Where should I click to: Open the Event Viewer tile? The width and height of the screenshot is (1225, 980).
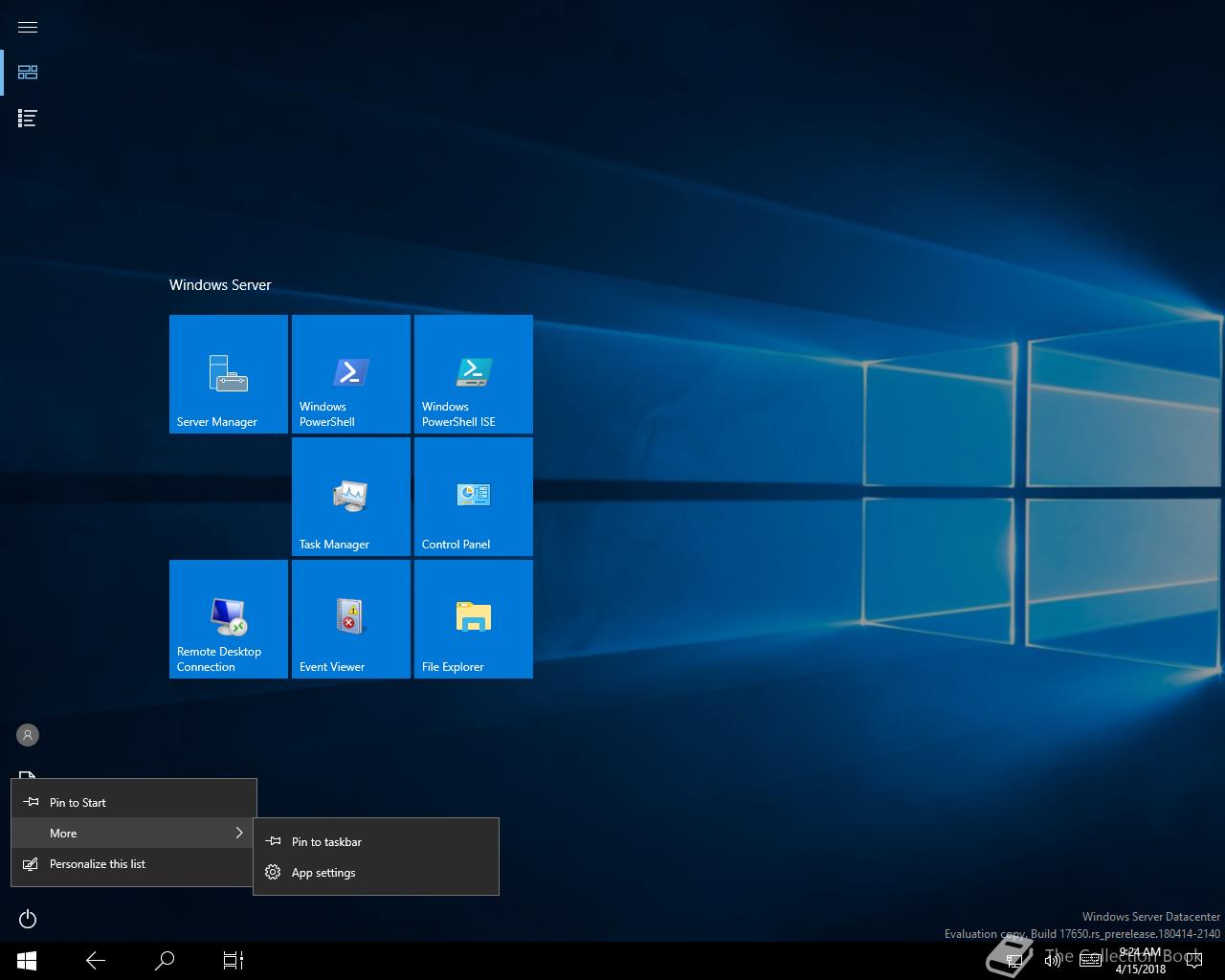click(x=351, y=619)
